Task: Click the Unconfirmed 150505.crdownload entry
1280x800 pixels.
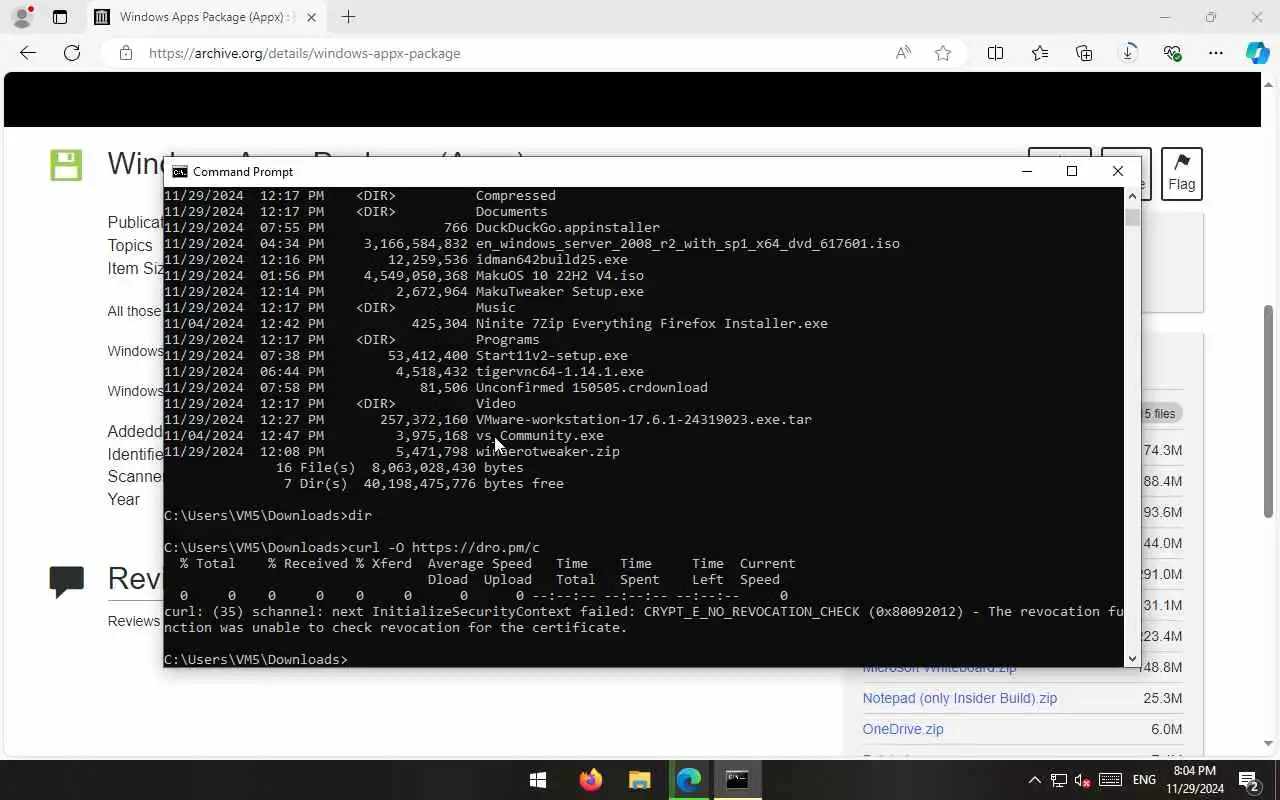Action: click(591, 387)
